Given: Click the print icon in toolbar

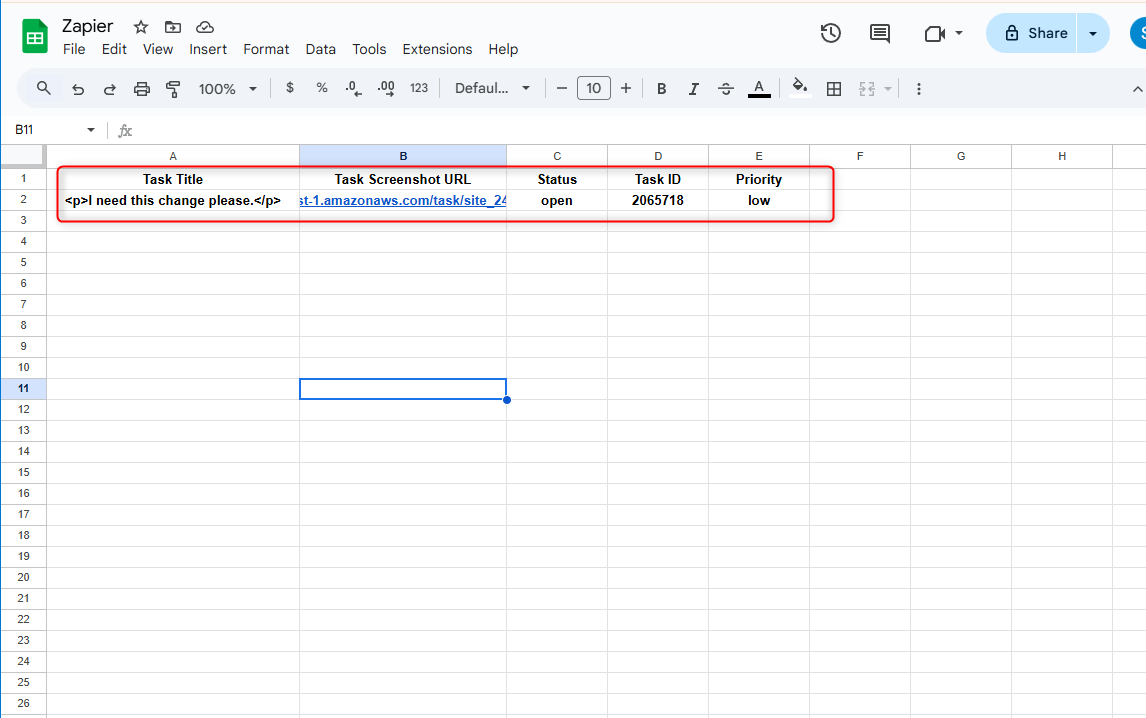Looking at the screenshot, I should click(x=142, y=89).
